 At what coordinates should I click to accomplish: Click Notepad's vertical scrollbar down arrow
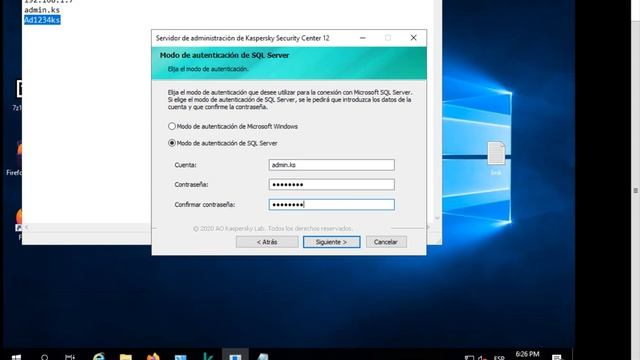[437, 218]
